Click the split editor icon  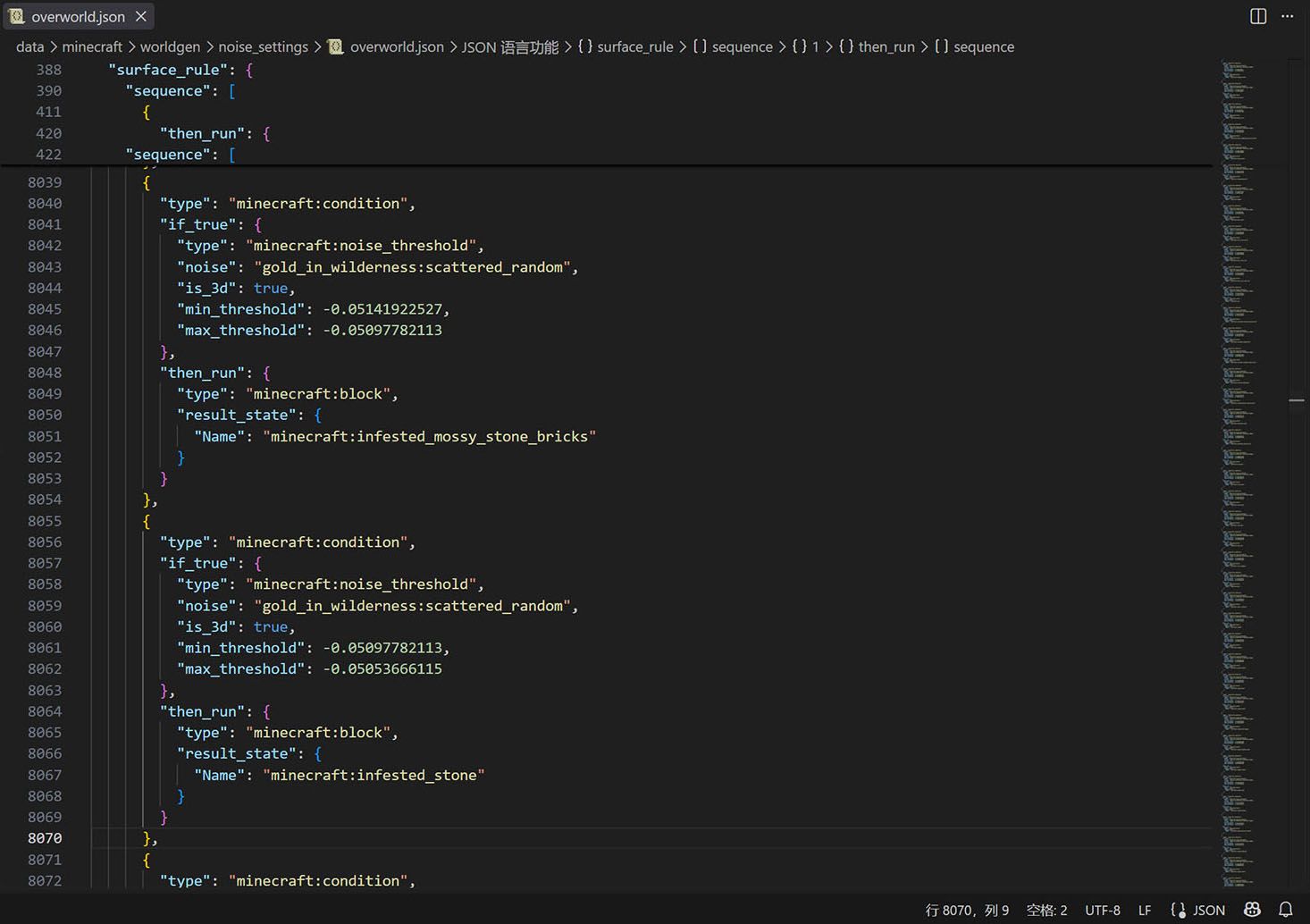[1258, 16]
